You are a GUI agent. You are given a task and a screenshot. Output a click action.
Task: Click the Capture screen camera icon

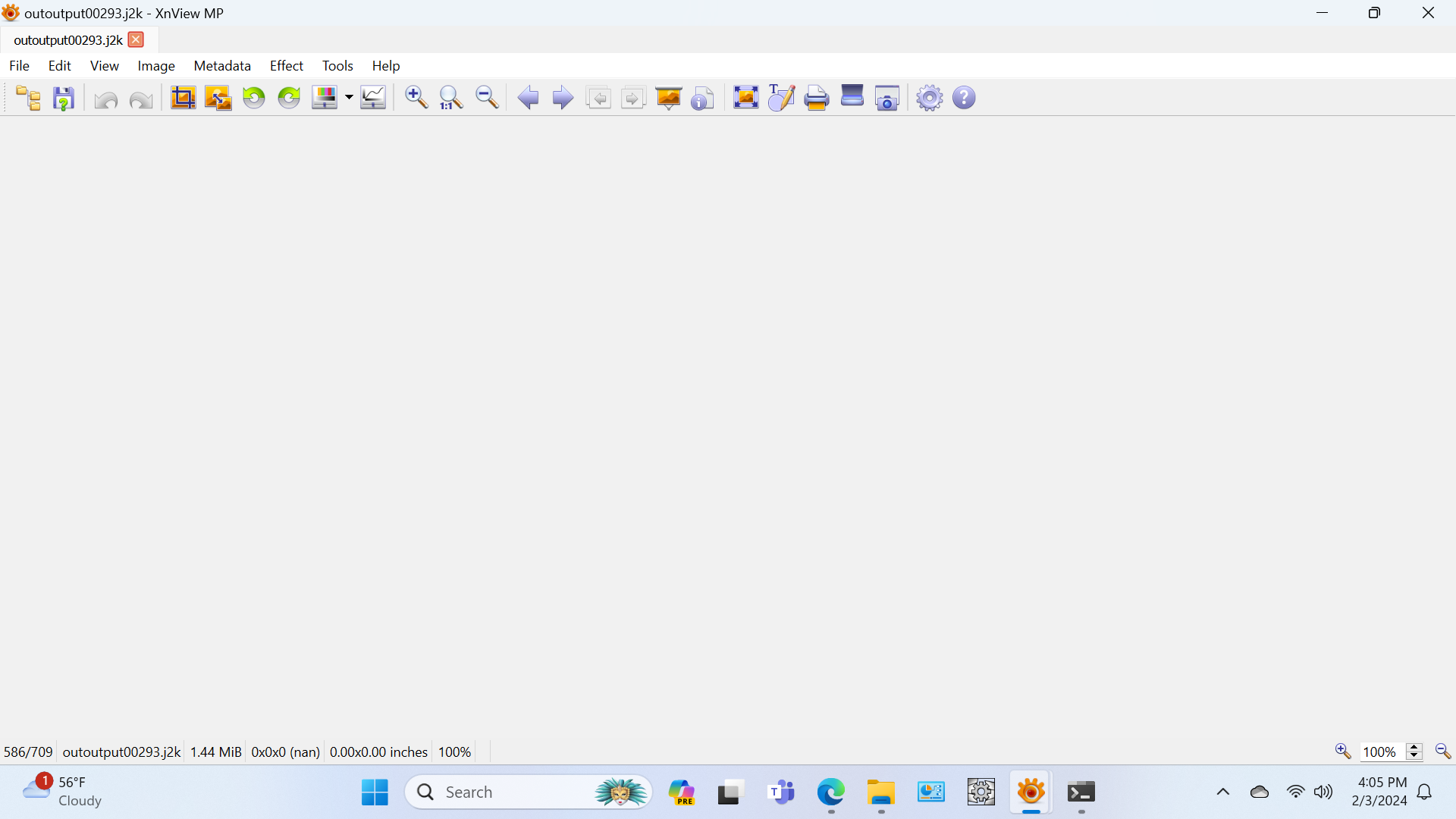click(887, 99)
